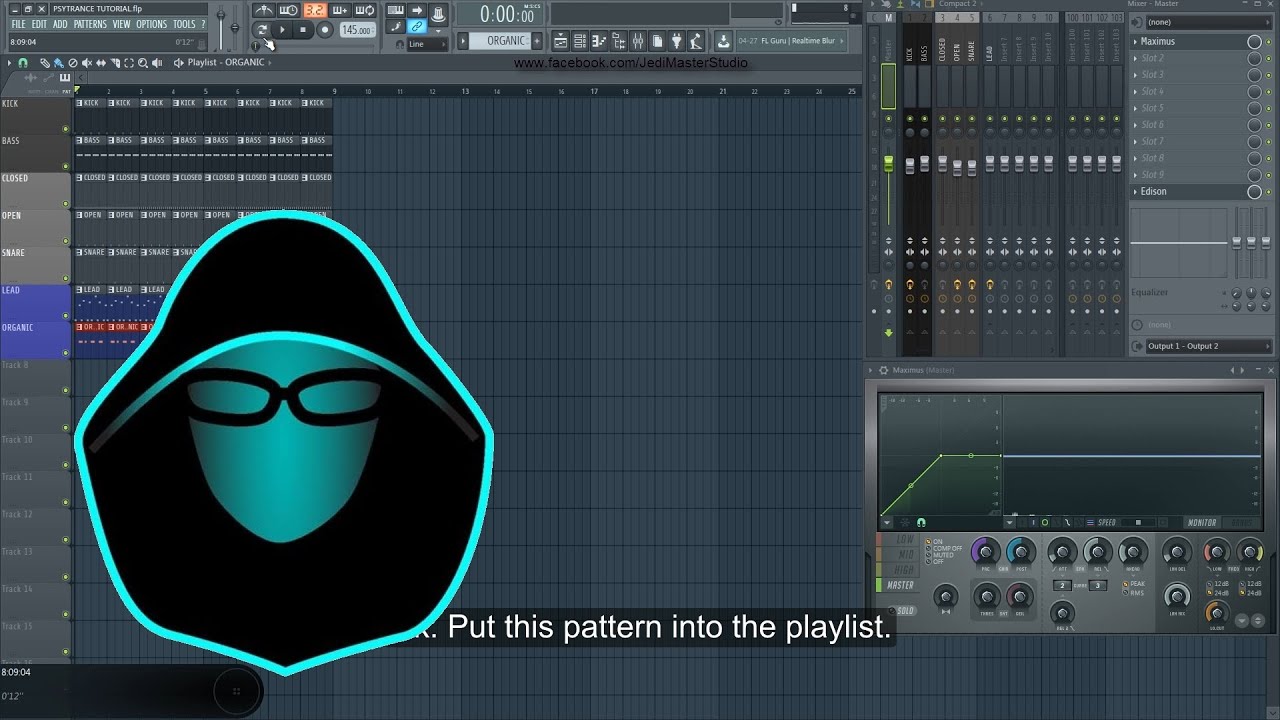Select COMP OFF option in Maximus
The image size is (1280, 720).
pos(943,548)
